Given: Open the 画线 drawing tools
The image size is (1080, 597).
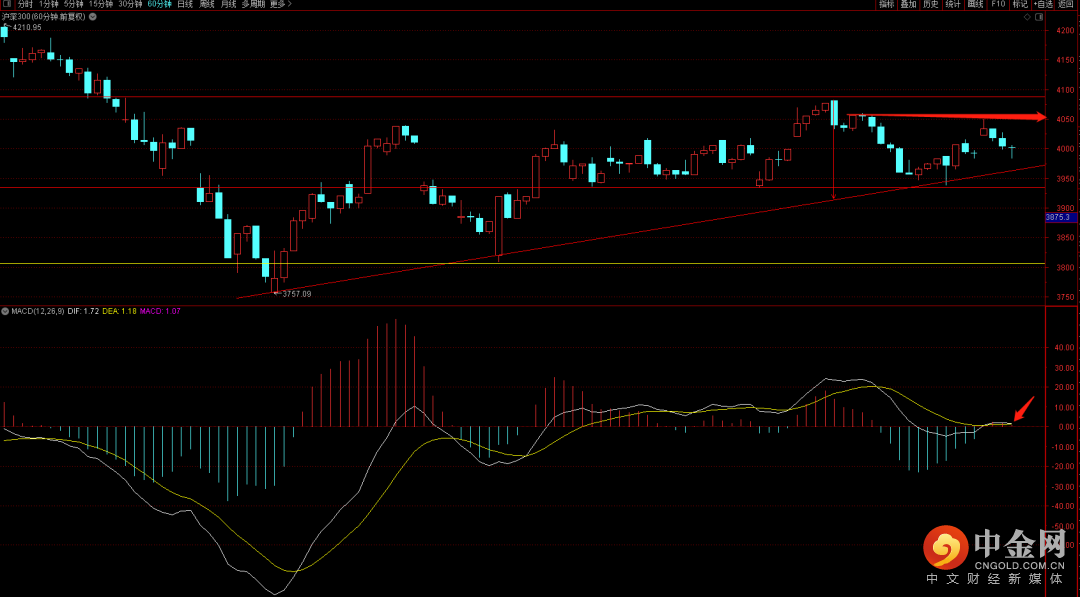Looking at the screenshot, I should tap(975, 4).
